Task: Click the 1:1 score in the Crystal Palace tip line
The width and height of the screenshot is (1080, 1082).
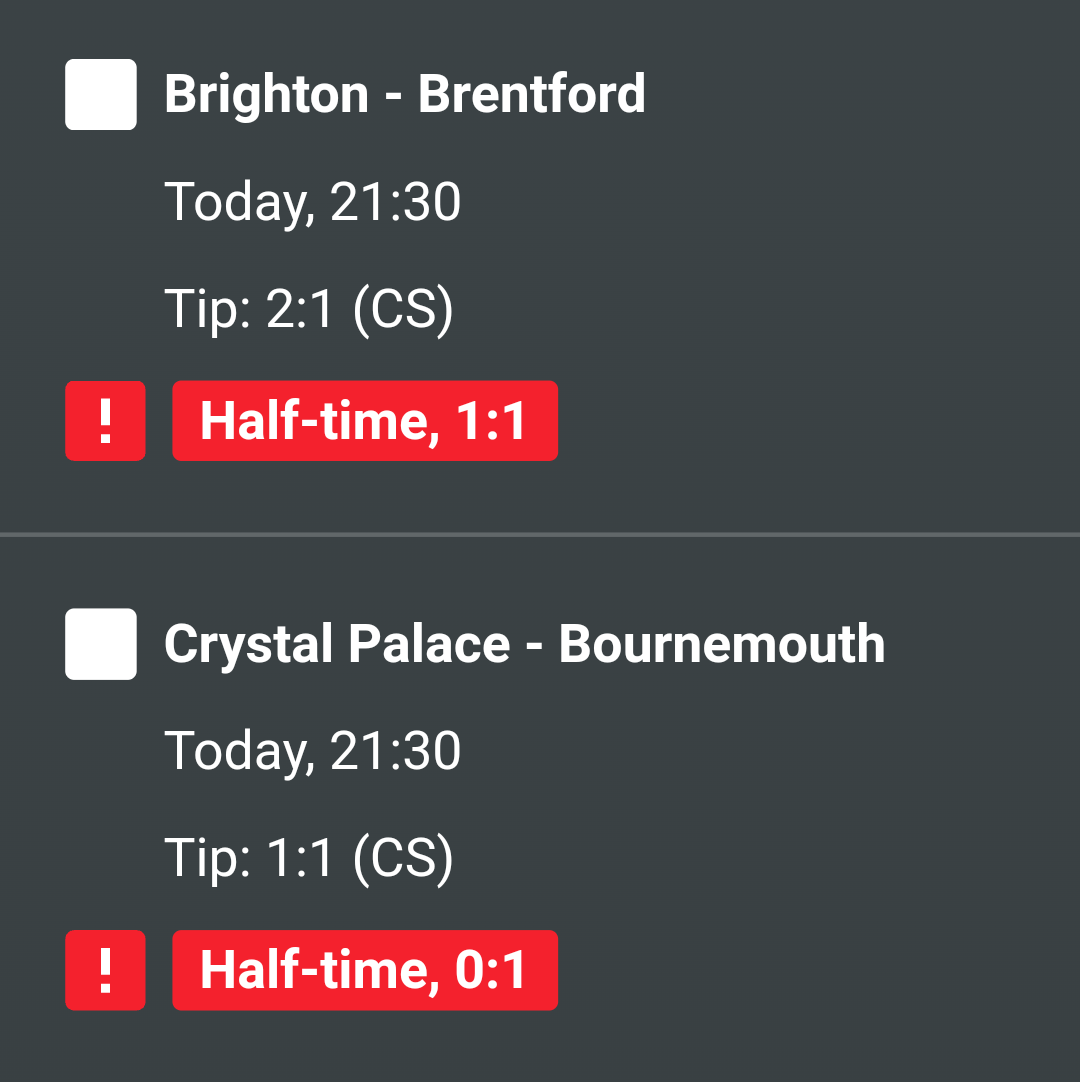Action: pos(299,859)
